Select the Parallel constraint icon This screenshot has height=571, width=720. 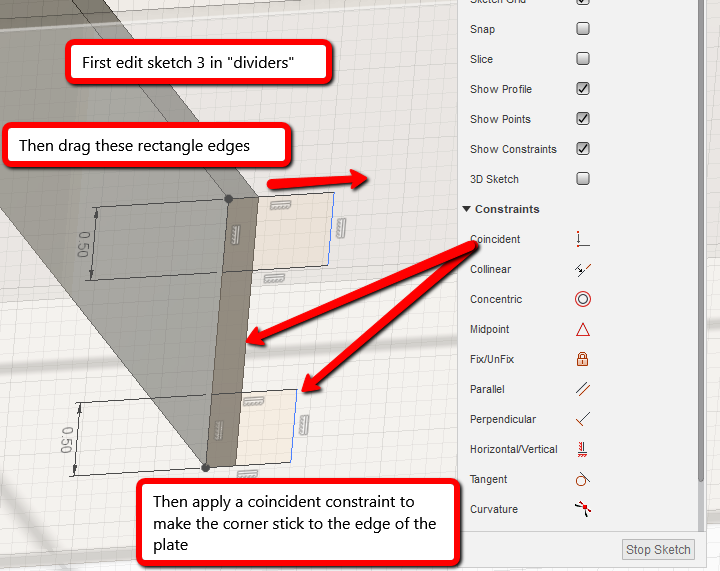pos(583,389)
